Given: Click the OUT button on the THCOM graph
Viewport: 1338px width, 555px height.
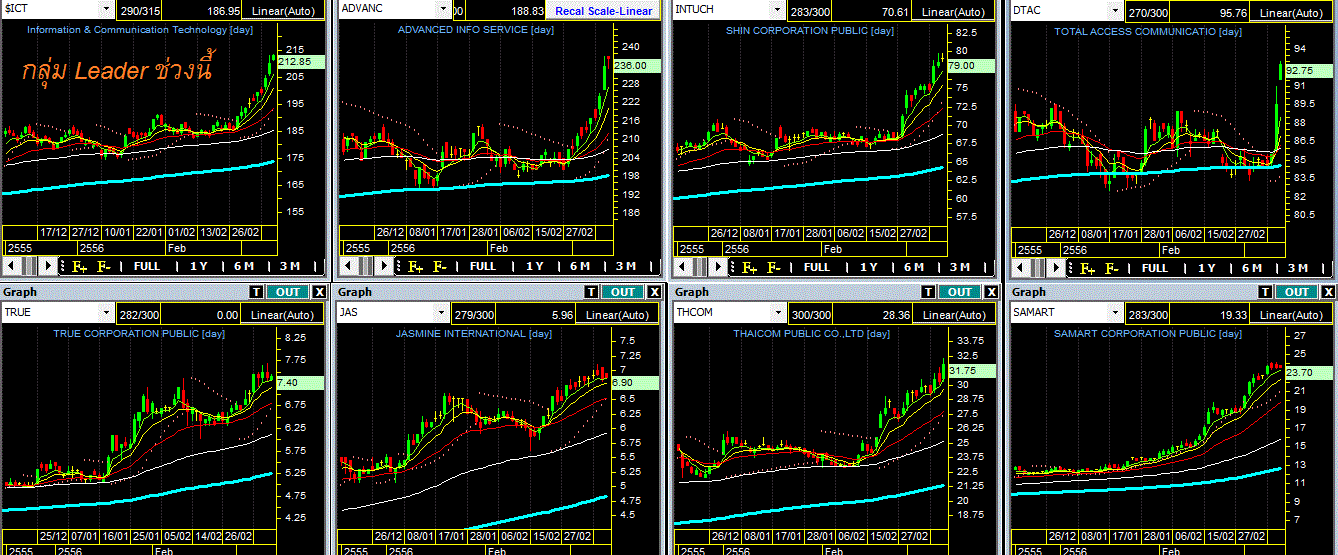Looking at the screenshot, I should pos(960,292).
